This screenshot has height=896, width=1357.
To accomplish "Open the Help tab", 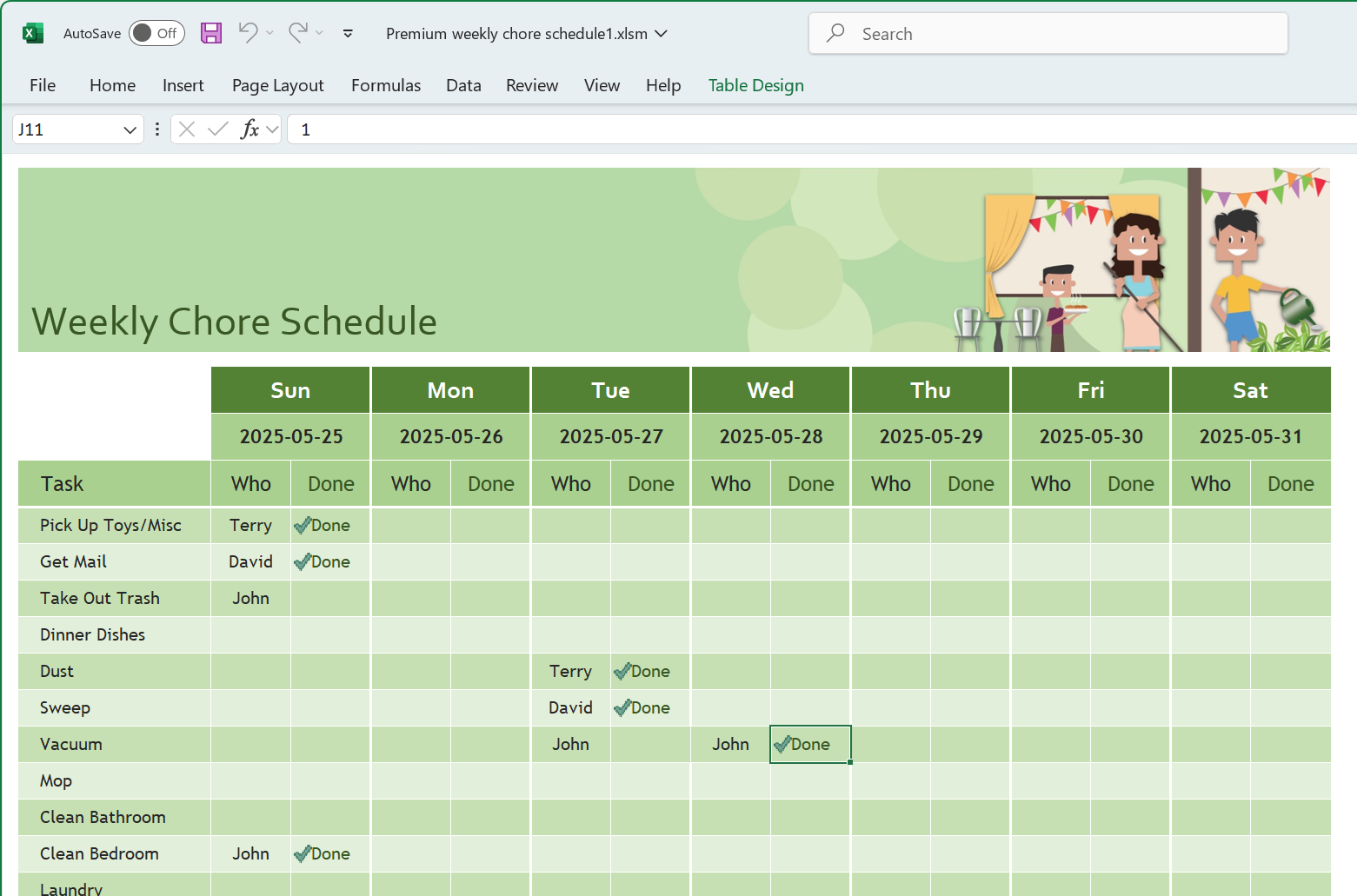I will tap(663, 85).
